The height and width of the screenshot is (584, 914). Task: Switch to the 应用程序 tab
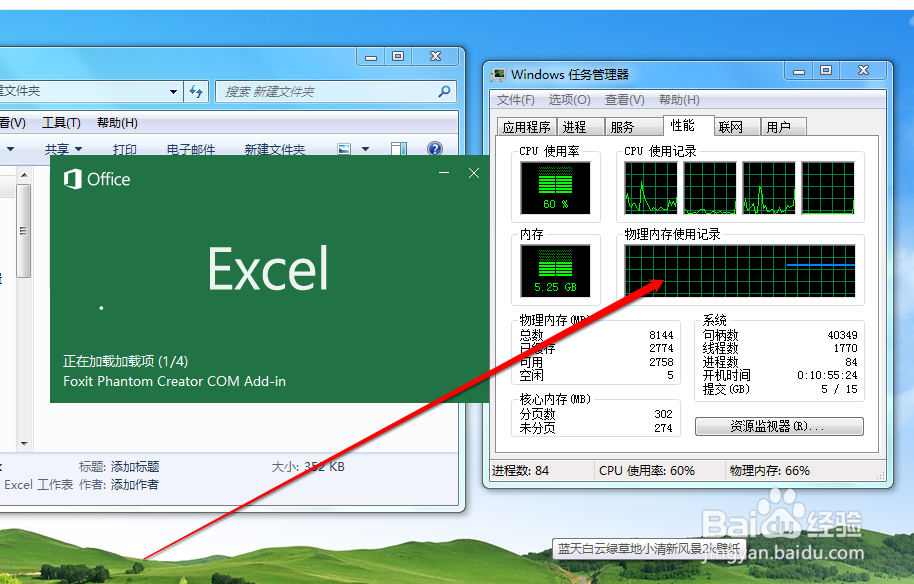tap(526, 127)
